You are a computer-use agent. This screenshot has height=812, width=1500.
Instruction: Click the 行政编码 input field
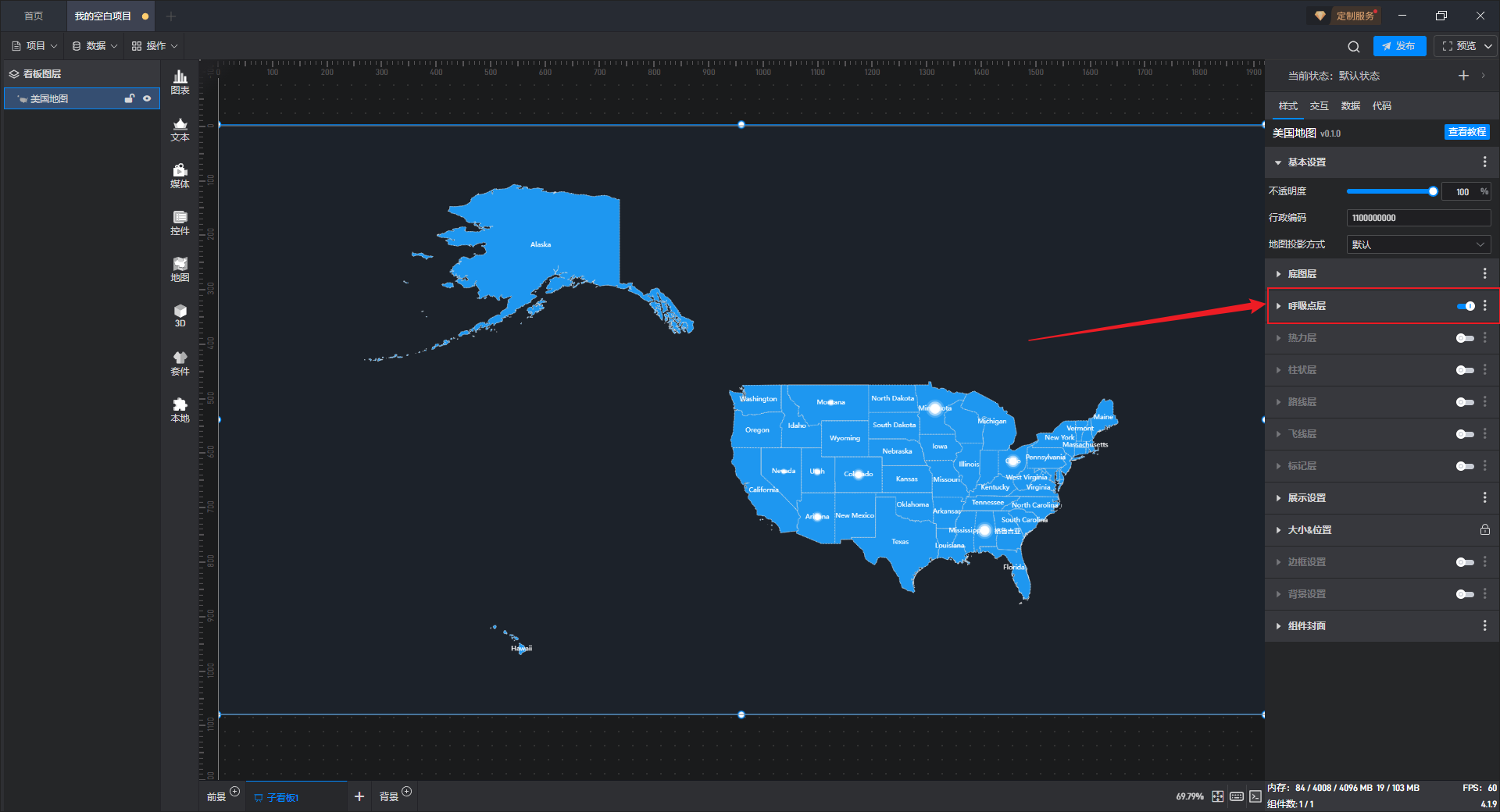point(1418,218)
